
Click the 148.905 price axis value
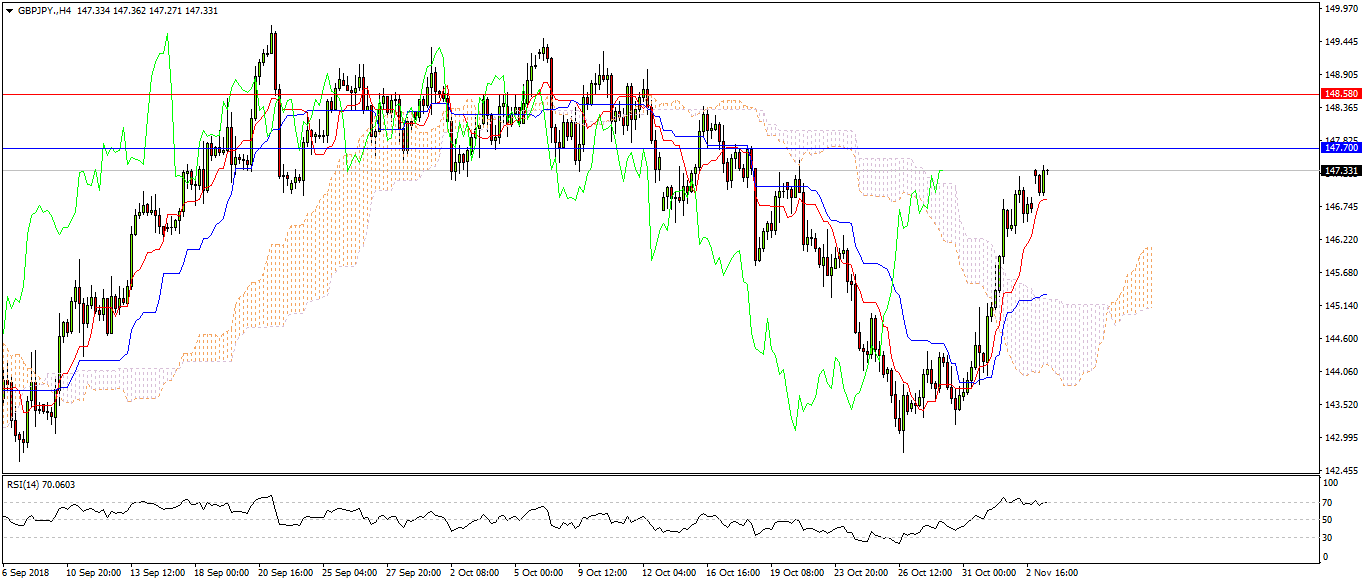point(1340,75)
